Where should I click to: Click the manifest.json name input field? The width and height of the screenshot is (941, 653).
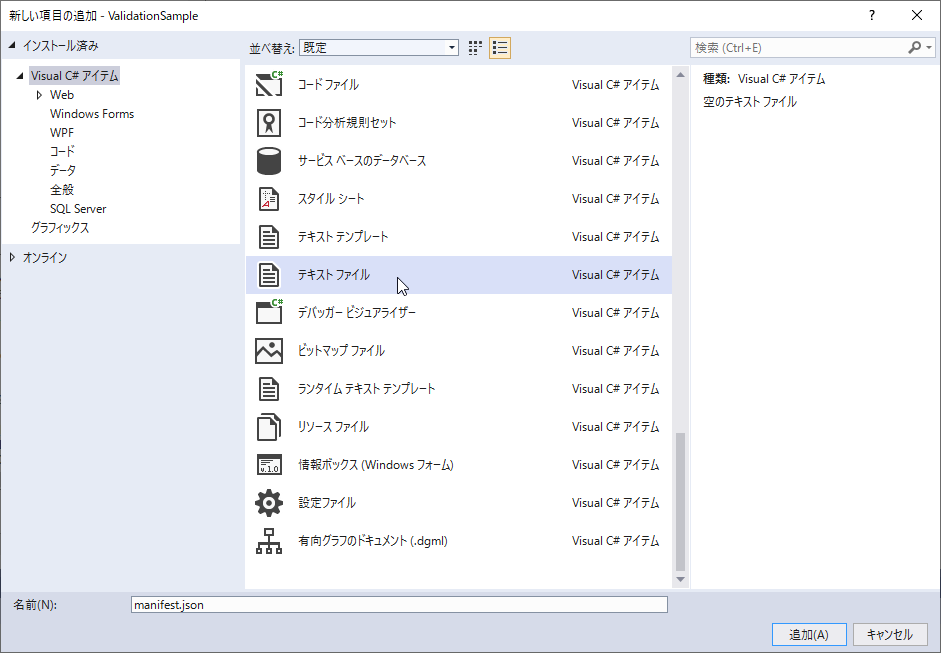pyautogui.click(x=397, y=604)
